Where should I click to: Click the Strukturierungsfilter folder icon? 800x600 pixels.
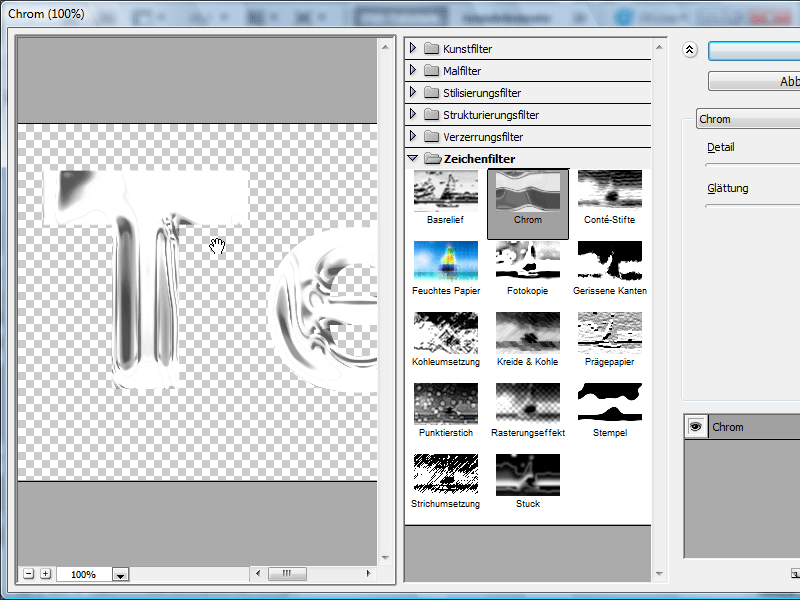pos(432,114)
